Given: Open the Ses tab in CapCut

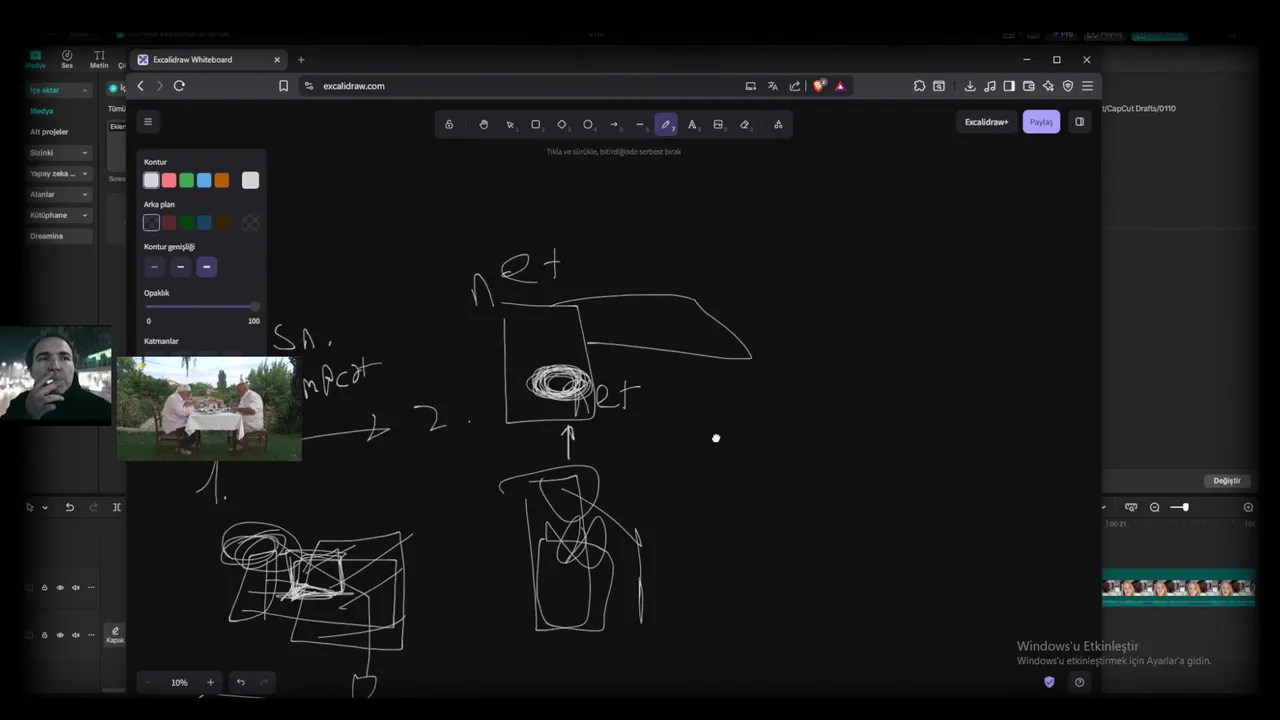Looking at the screenshot, I should [67, 59].
